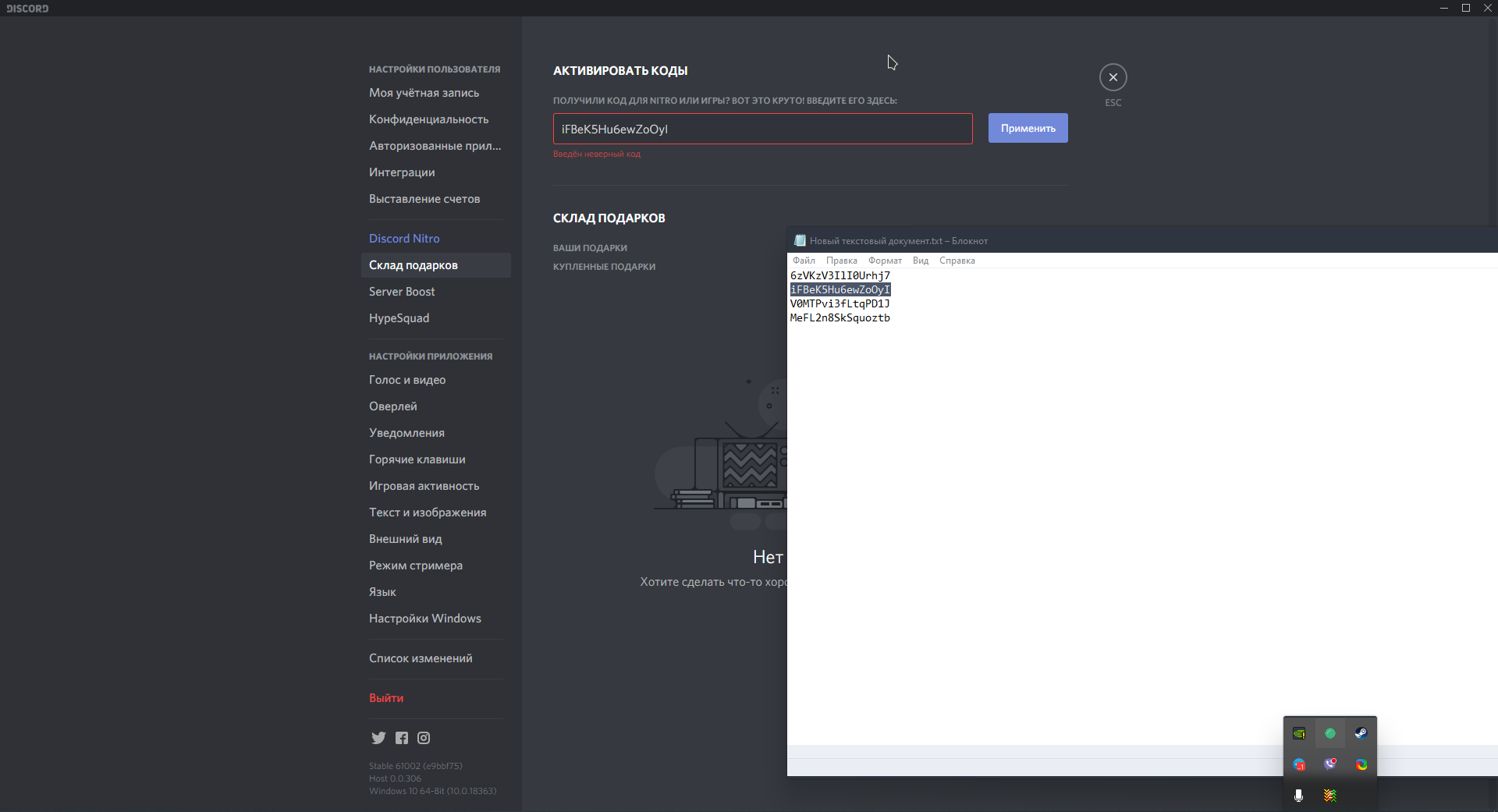This screenshot has width=1498, height=812.
Task: Click the line MeFL2n8SkSquoztb in Notepad
Action: pyautogui.click(x=840, y=317)
